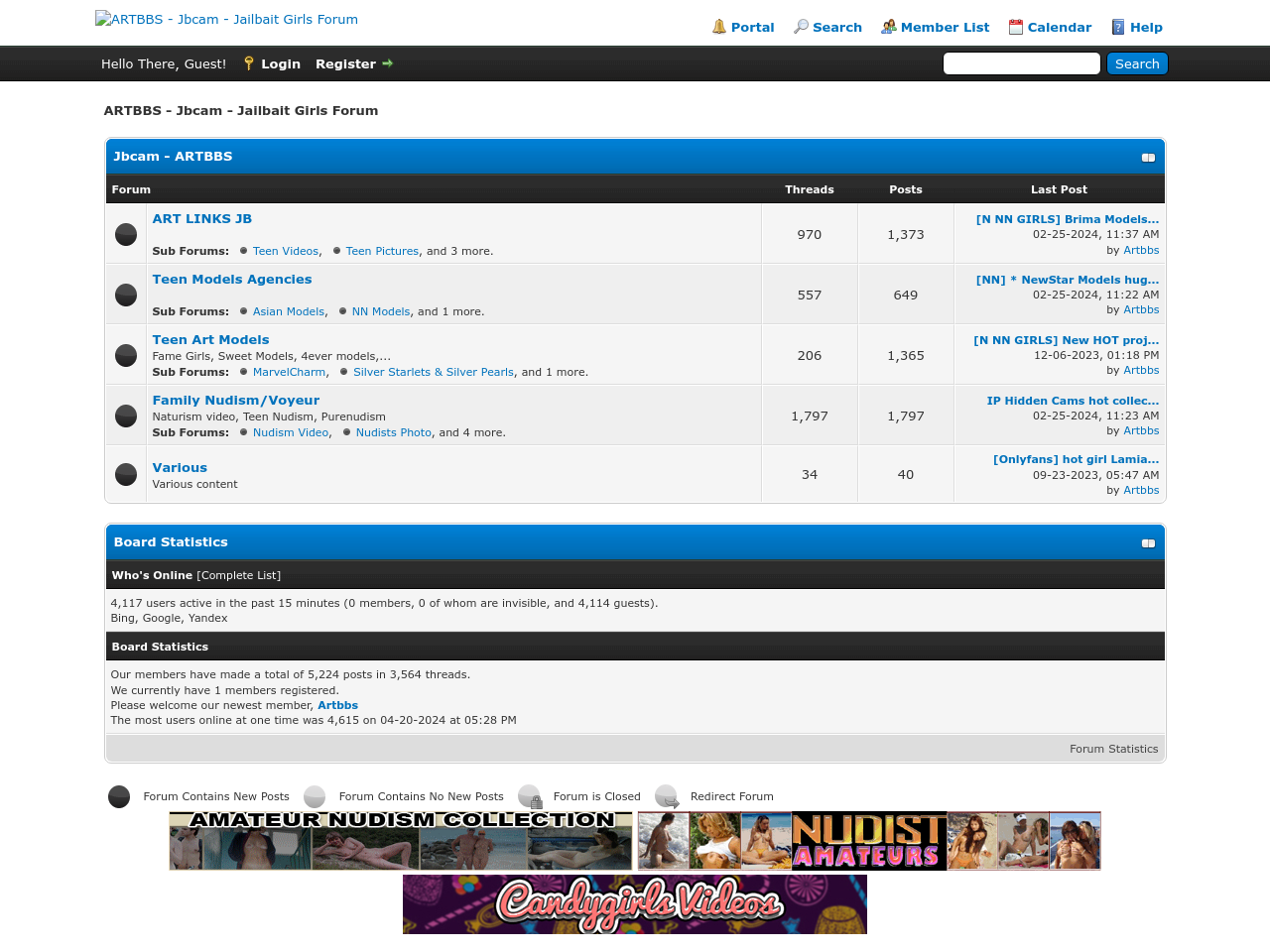Collapse the Board Statistics panel

coord(1148,543)
